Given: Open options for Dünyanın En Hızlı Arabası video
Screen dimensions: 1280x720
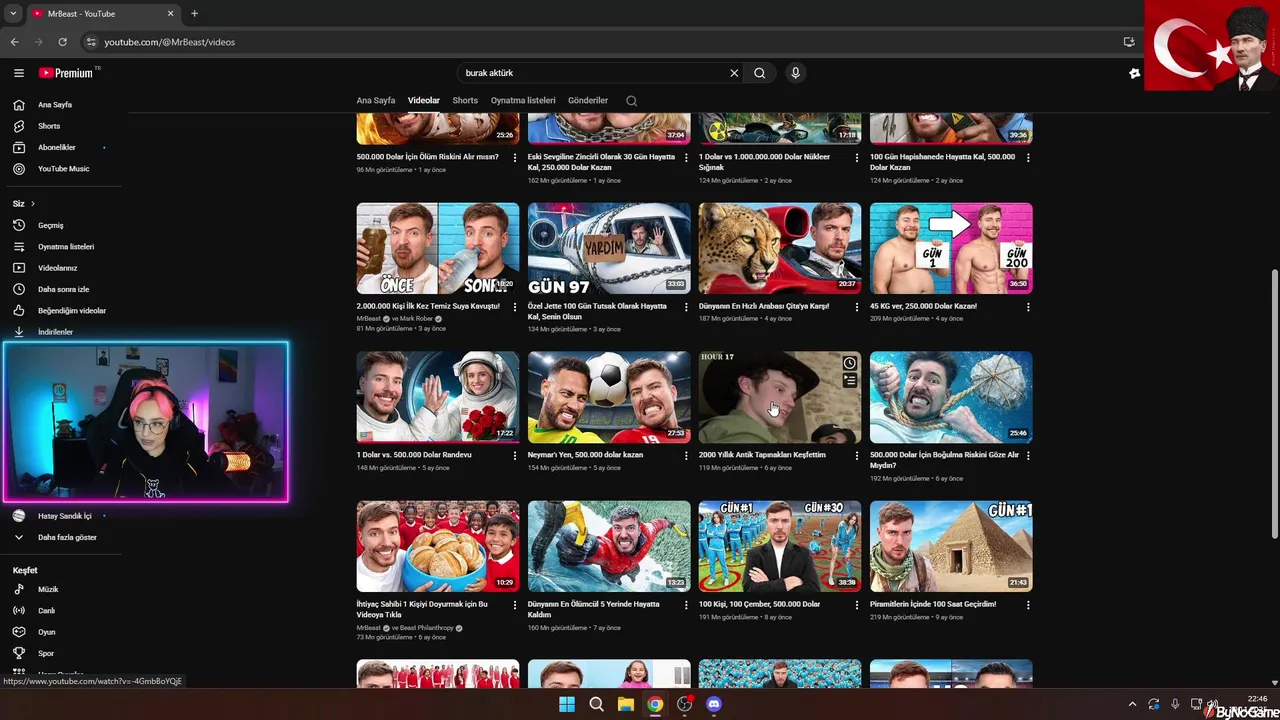Looking at the screenshot, I should [857, 307].
